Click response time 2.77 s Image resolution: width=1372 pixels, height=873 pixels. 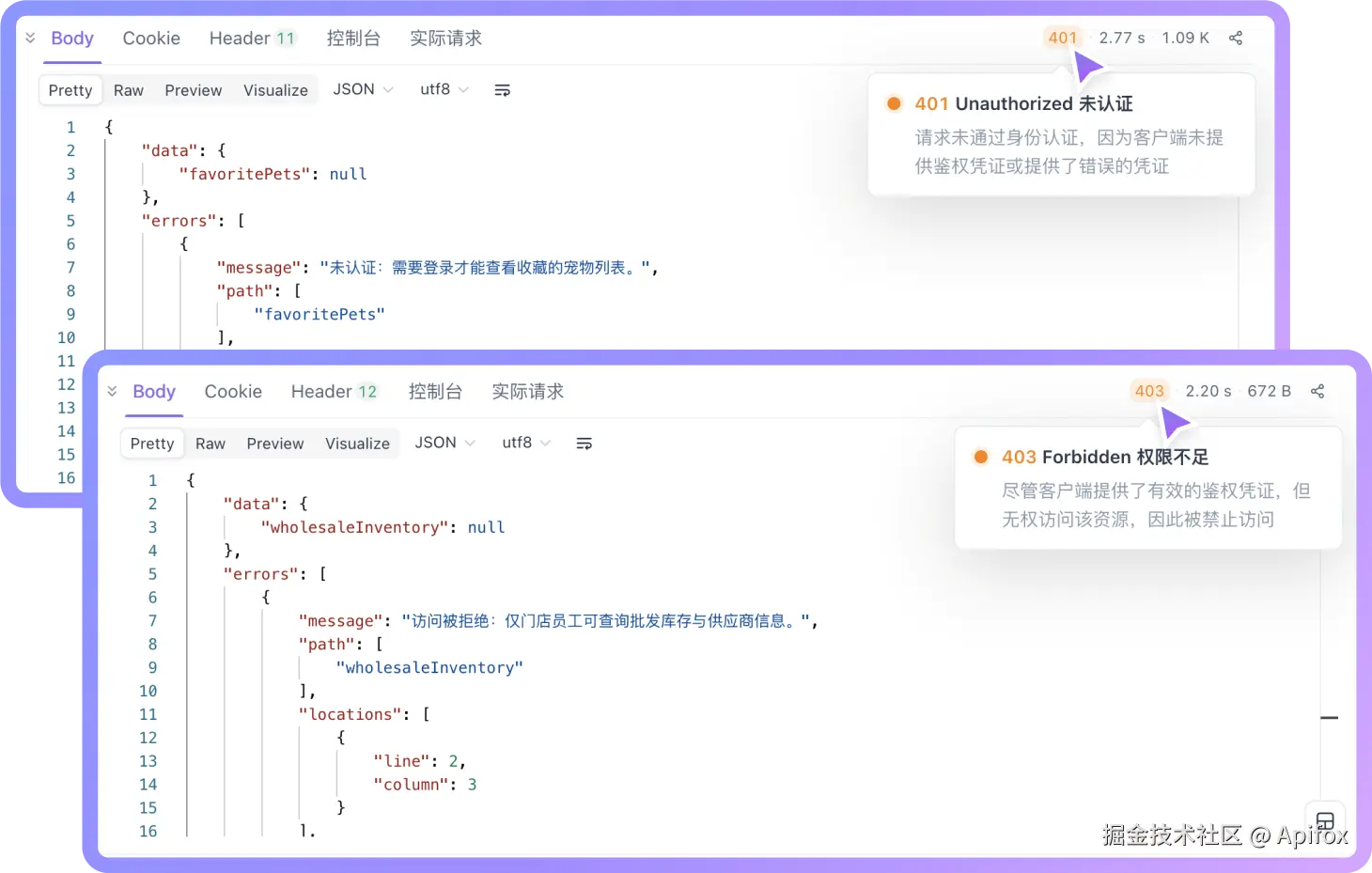(x=1122, y=38)
